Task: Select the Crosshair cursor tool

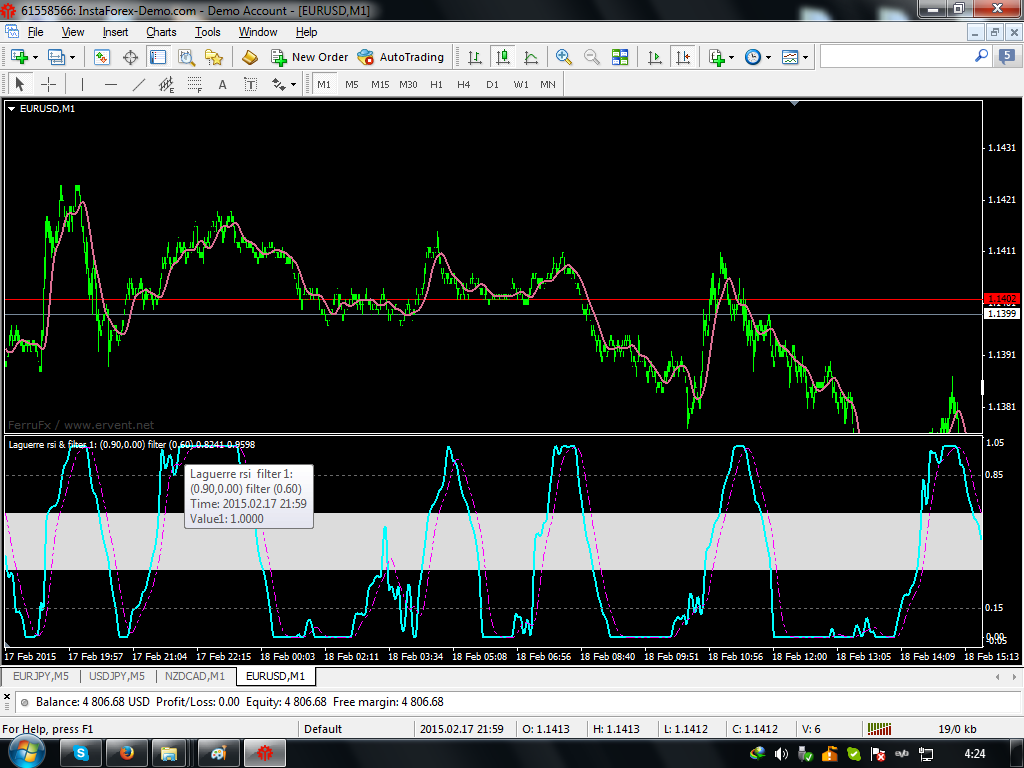Action: pyautogui.click(x=47, y=84)
